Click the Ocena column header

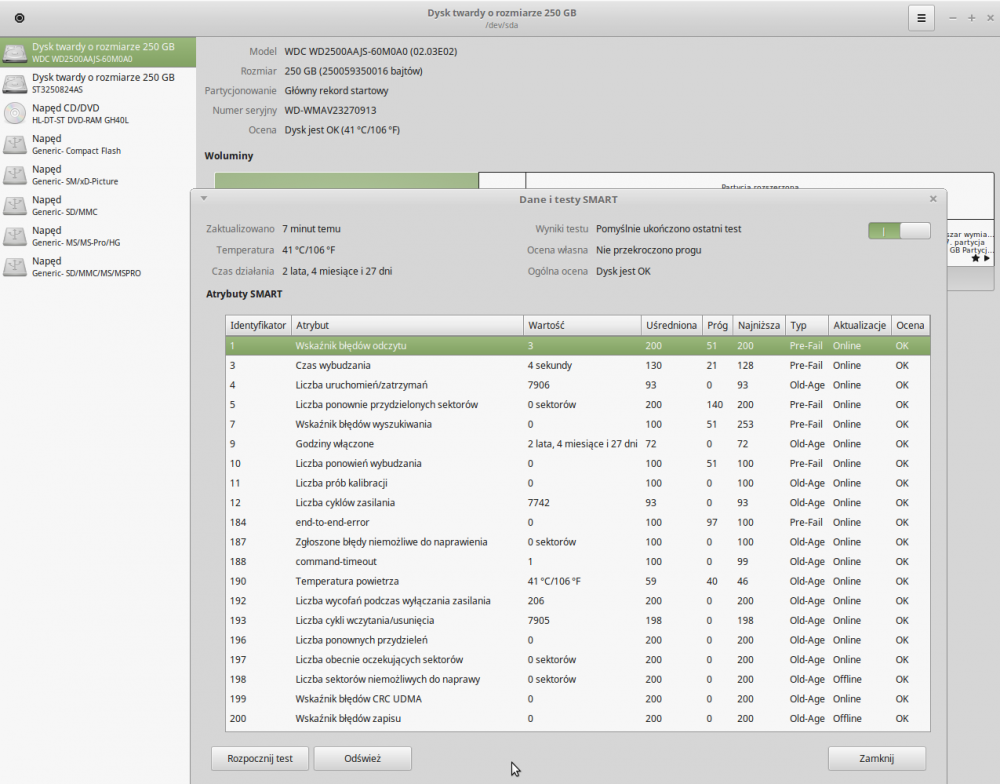[x=909, y=325]
